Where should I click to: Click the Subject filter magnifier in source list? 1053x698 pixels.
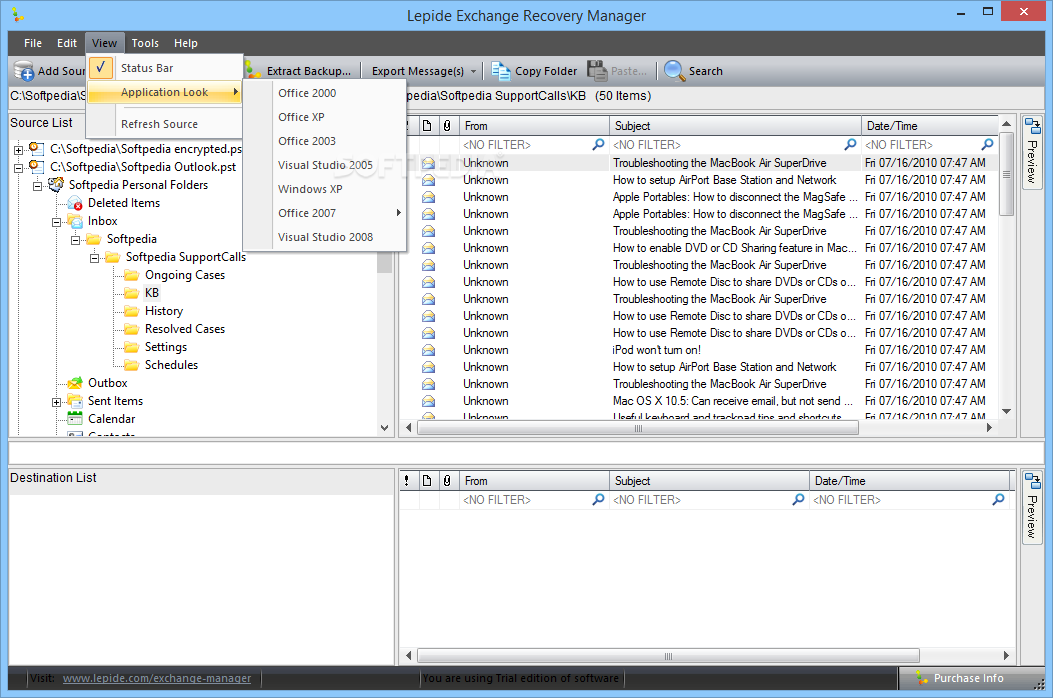coord(850,144)
